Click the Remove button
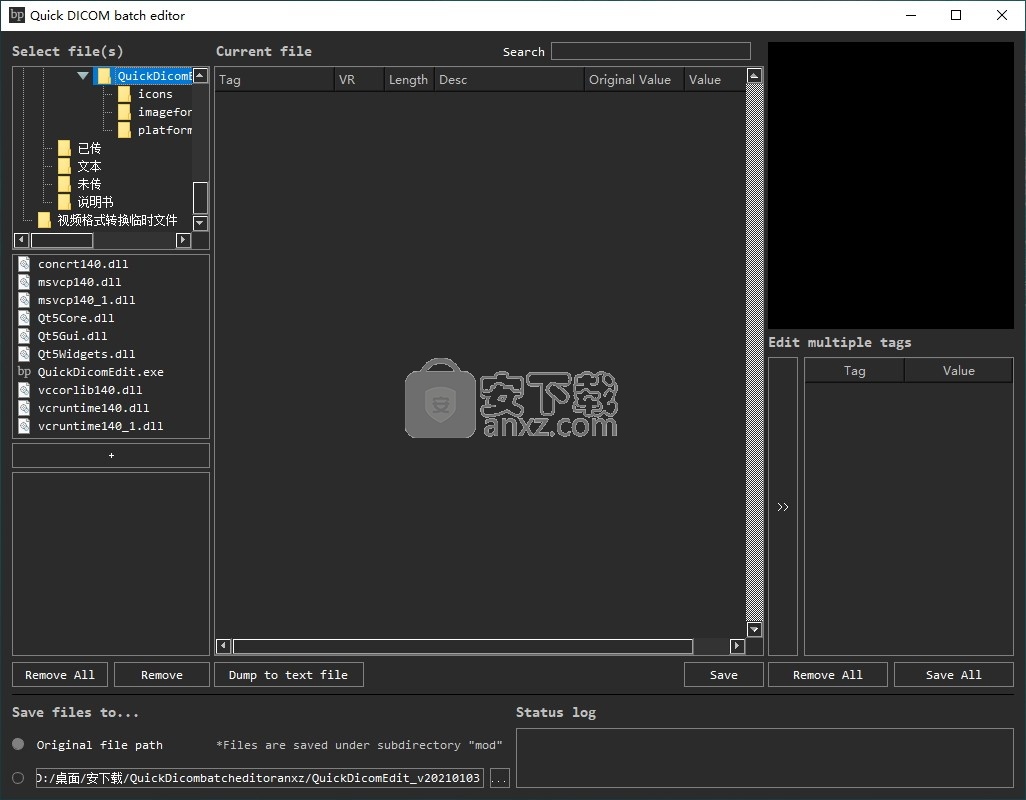 [x=162, y=674]
